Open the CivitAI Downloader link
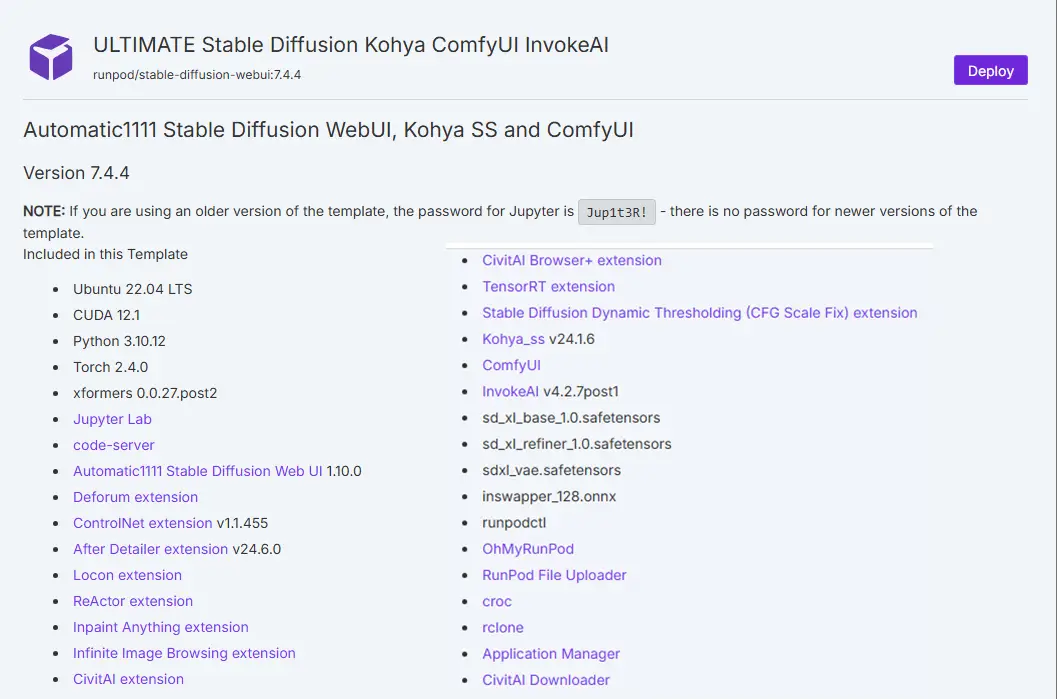This screenshot has height=699, width=1057. 546,680
